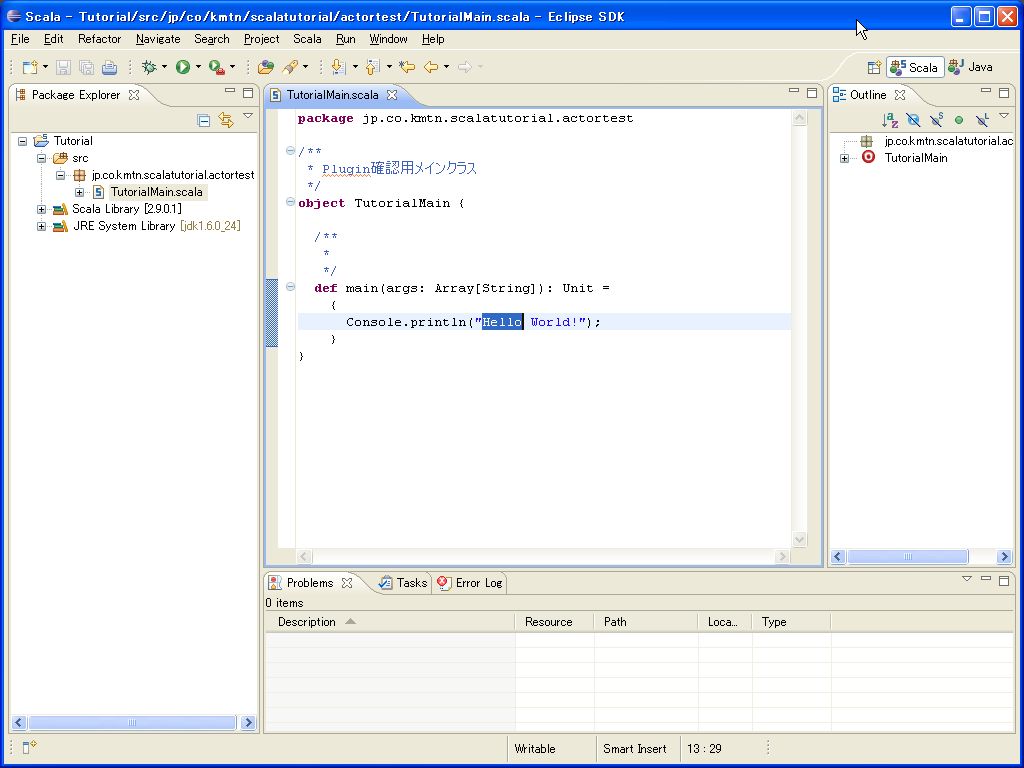Toggle alphabetical Sort in Outline view
Image resolution: width=1024 pixels, height=768 pixels.
(890, 120)
